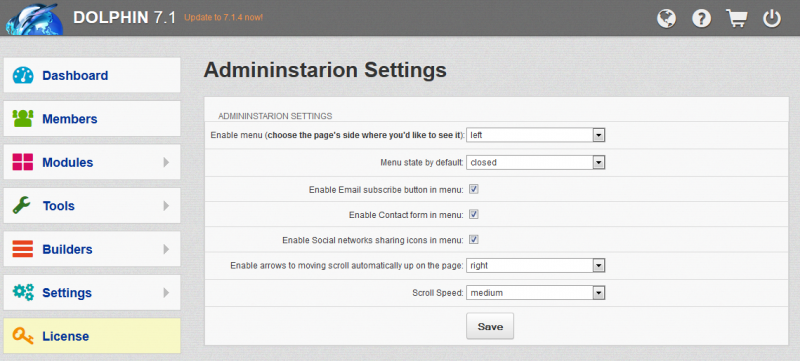800x361 pixels.
Task: Expand the Tools submenu arrow
Action: click(166, 205)
